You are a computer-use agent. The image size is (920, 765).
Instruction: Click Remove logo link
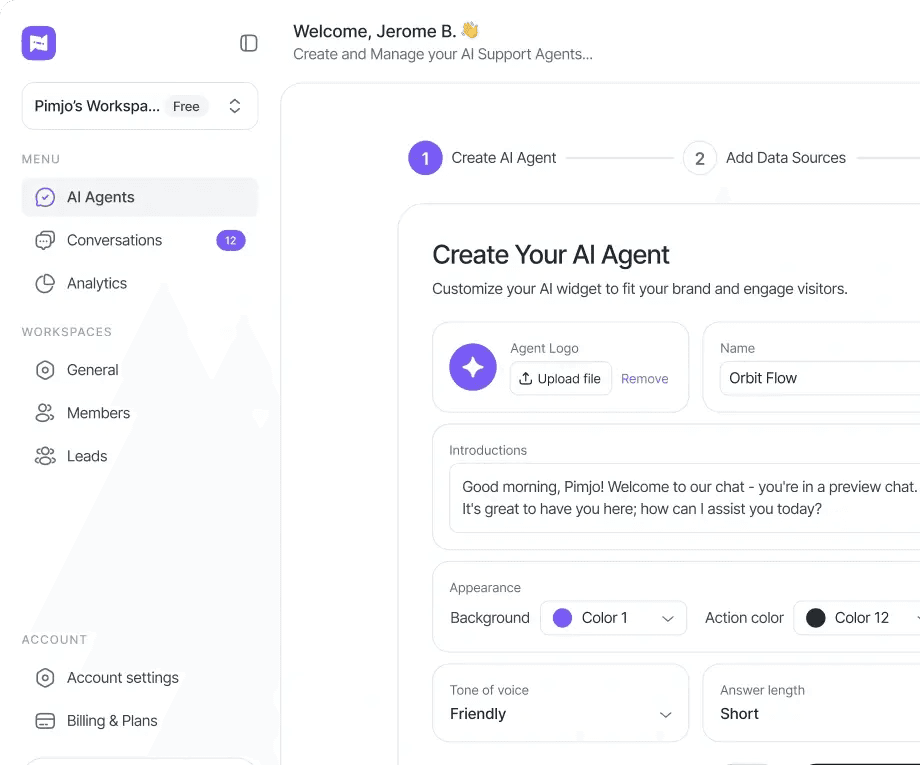pyautogui.click(x=644, y=379)
